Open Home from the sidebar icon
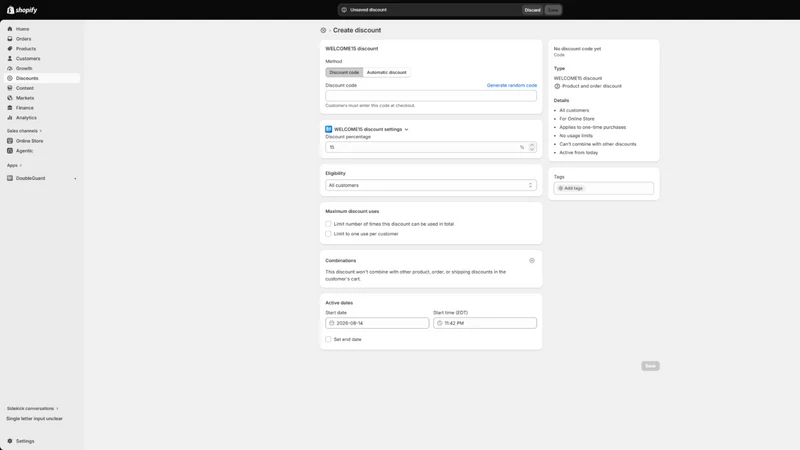This screenshot has height=450, width=800. click(10, 29)
